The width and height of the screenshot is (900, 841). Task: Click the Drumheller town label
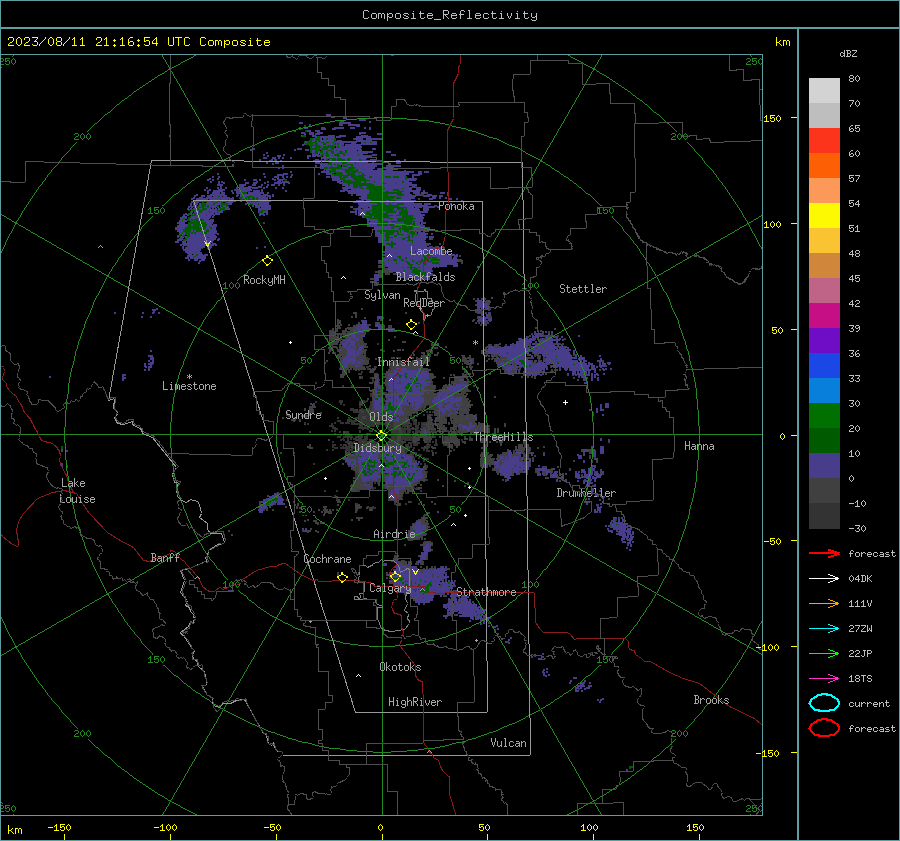point(586,493)
